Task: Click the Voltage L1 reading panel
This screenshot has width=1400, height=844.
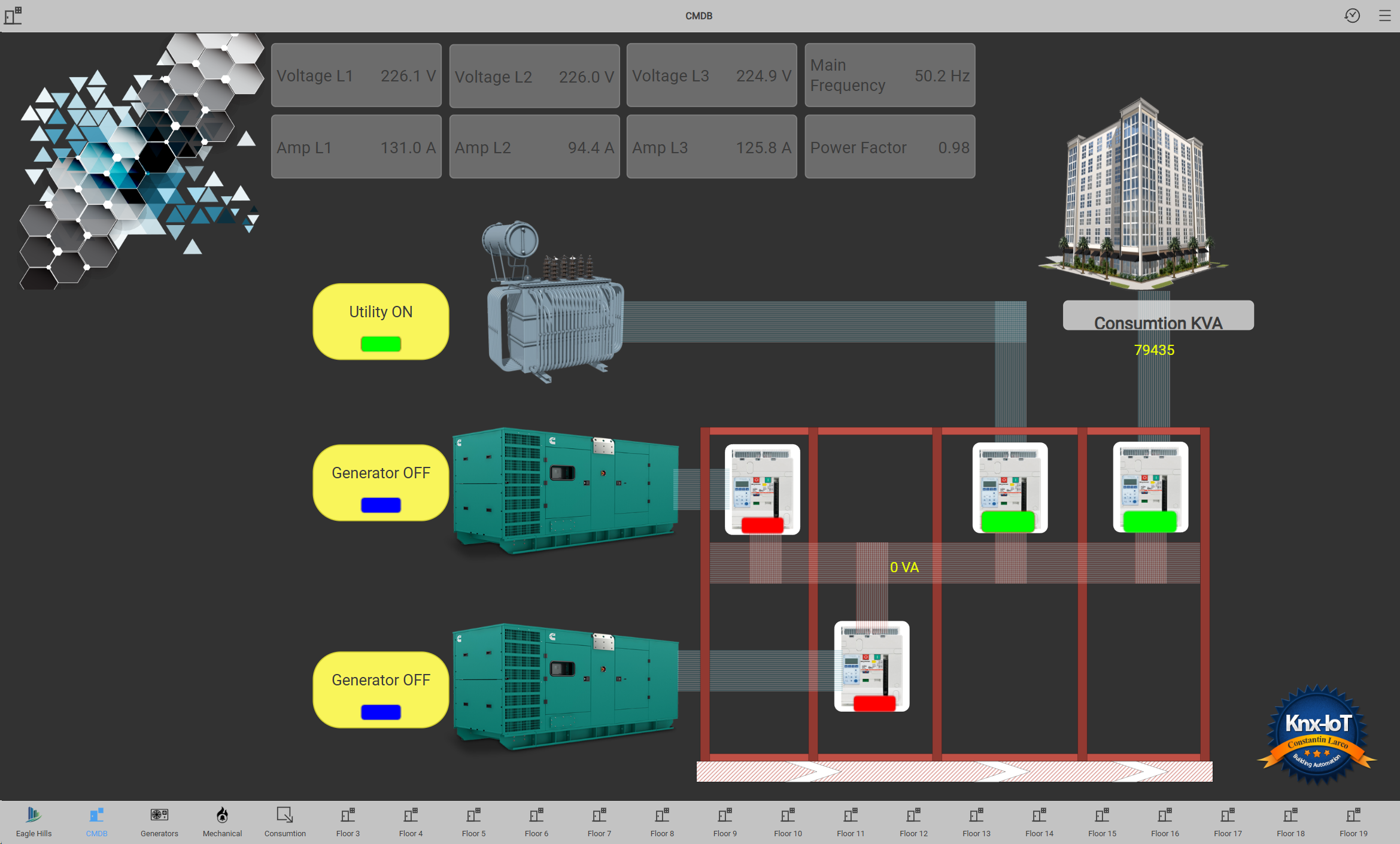Action: [356, 75]
